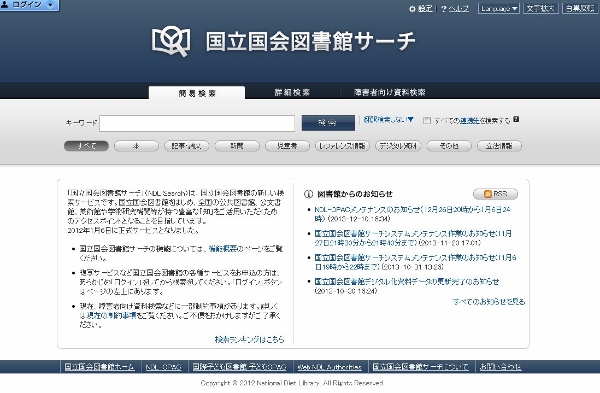Click the 文字拡大 button
Screen dimensions: 600x393
(540, 8)
